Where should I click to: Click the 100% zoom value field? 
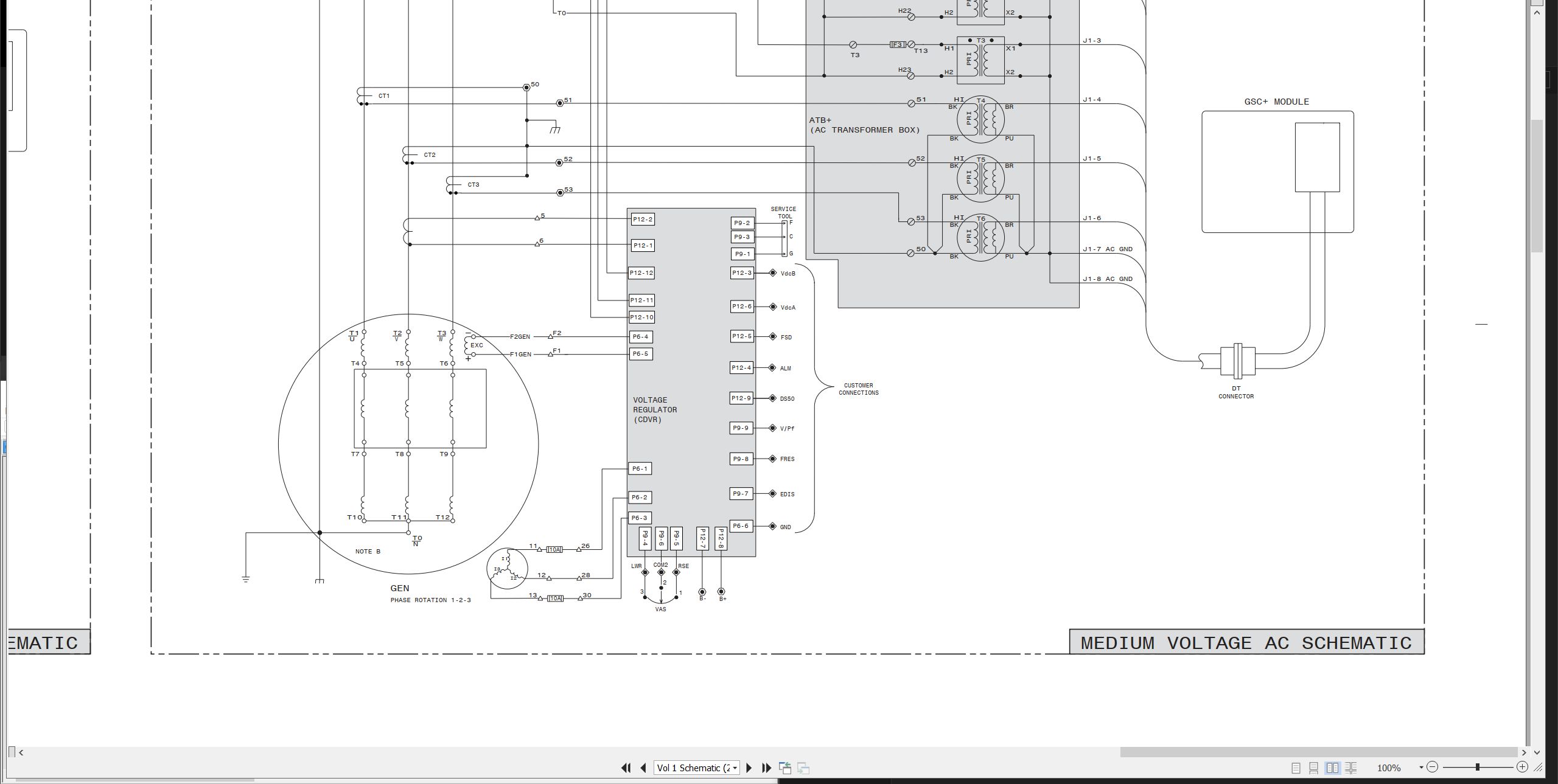coord(1389,768)
